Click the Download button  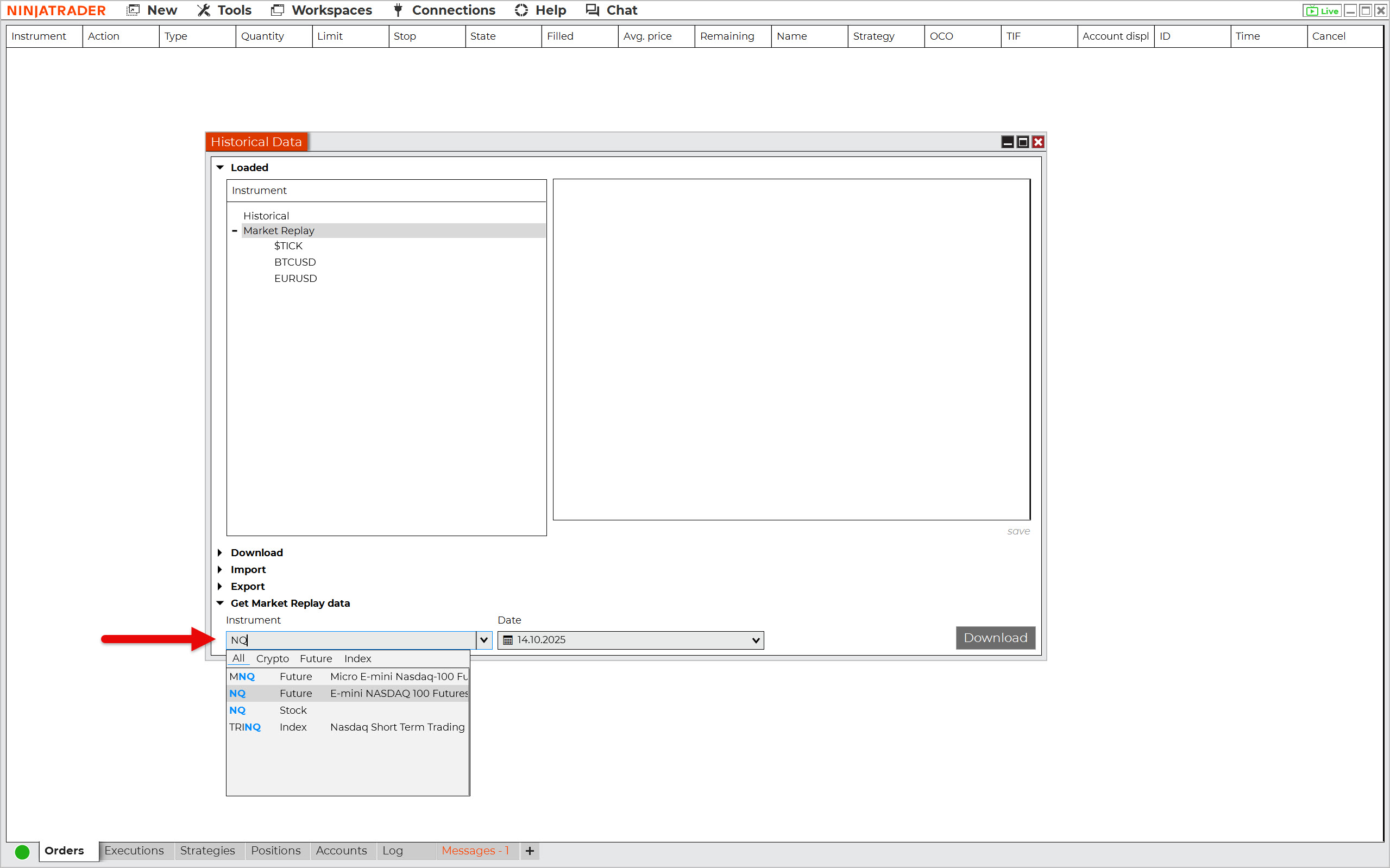pos(995,638)
